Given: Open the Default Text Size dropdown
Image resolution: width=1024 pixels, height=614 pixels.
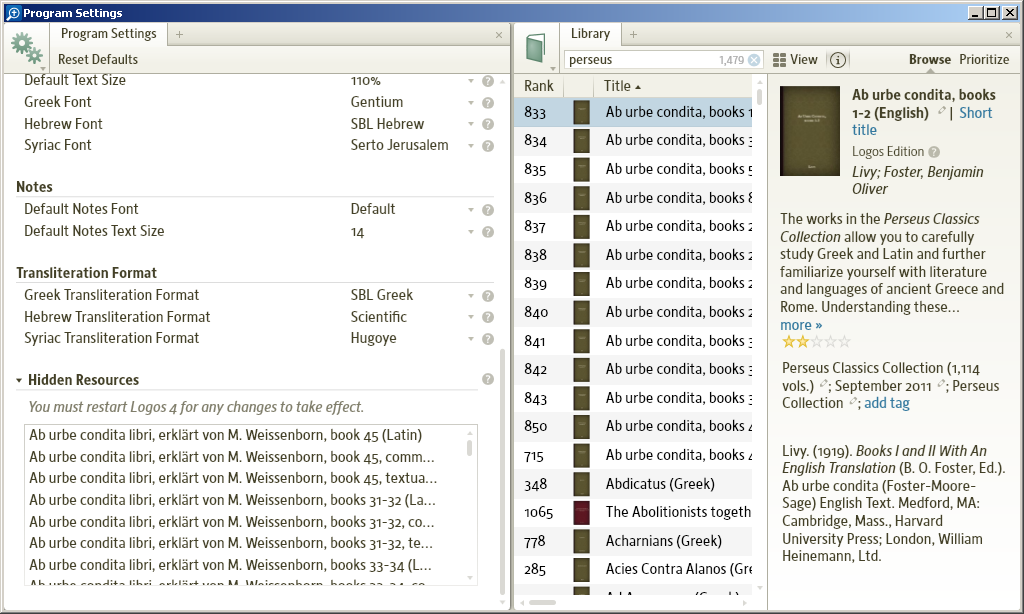Looking at the screenshot, I should [471, 81].
